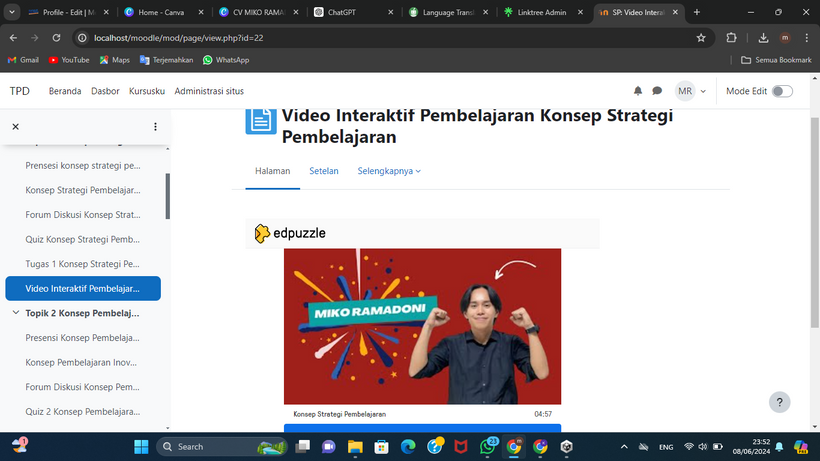This screenshot has width=820, height=461.
Task: Open course index three-dot options menu
Action: 155,127
